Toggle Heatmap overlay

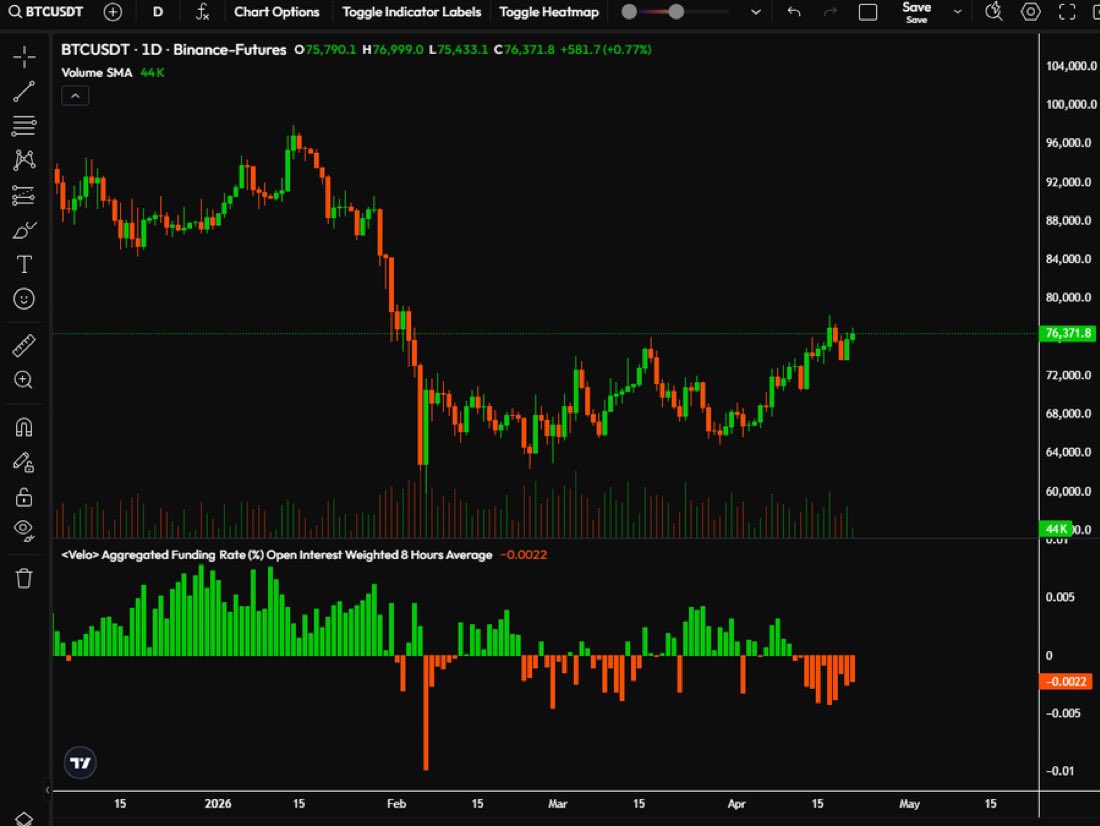click(549, 12)
